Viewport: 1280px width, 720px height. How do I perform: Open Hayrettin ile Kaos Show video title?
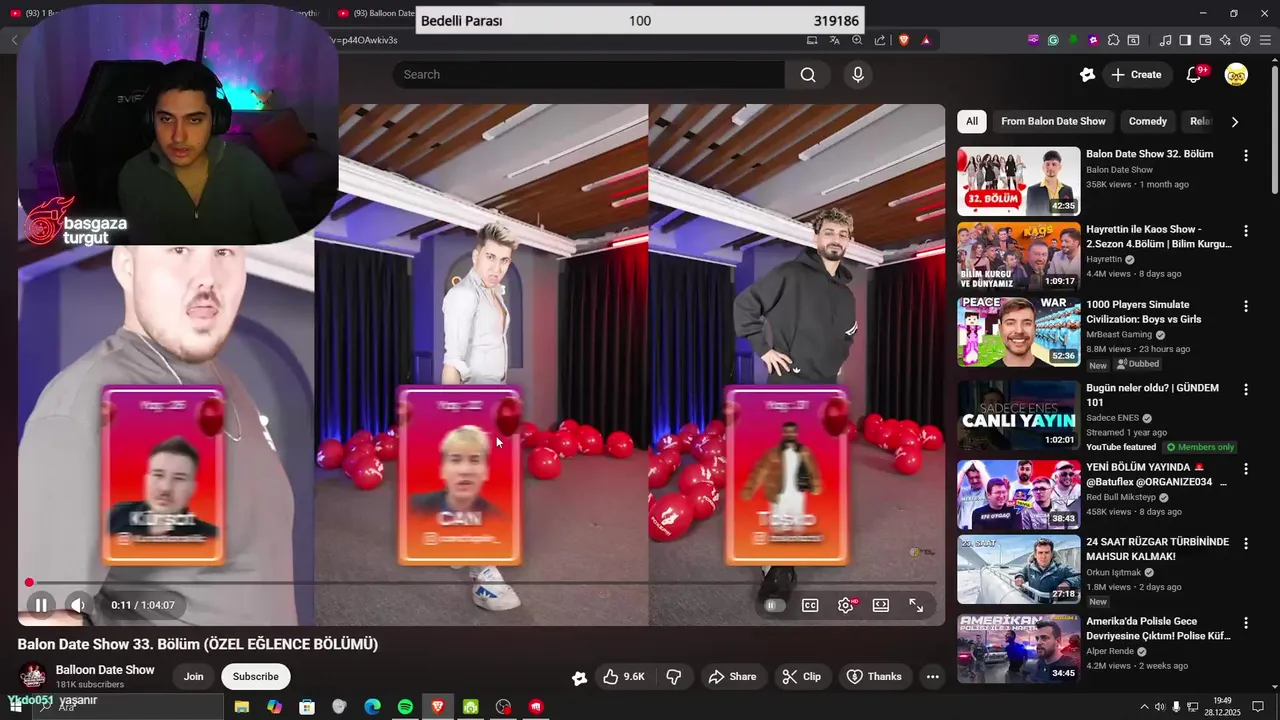pyautogui.click(x=1159, y=237)
